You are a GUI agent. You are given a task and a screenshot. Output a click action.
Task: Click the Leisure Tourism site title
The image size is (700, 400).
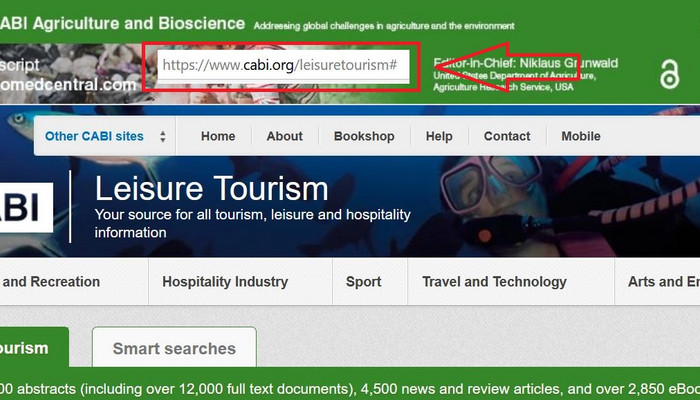212,188
